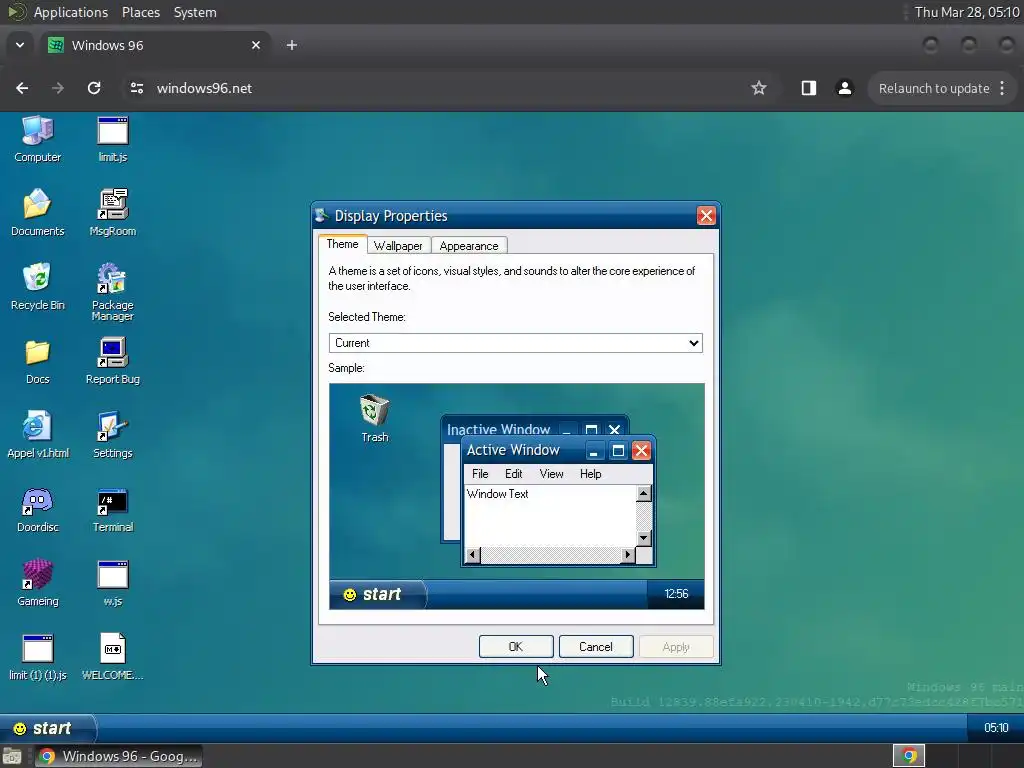This screenshot has height=768, width=1024.
Task: Toggle the browser side panel icon
Action: pos(808,88)
